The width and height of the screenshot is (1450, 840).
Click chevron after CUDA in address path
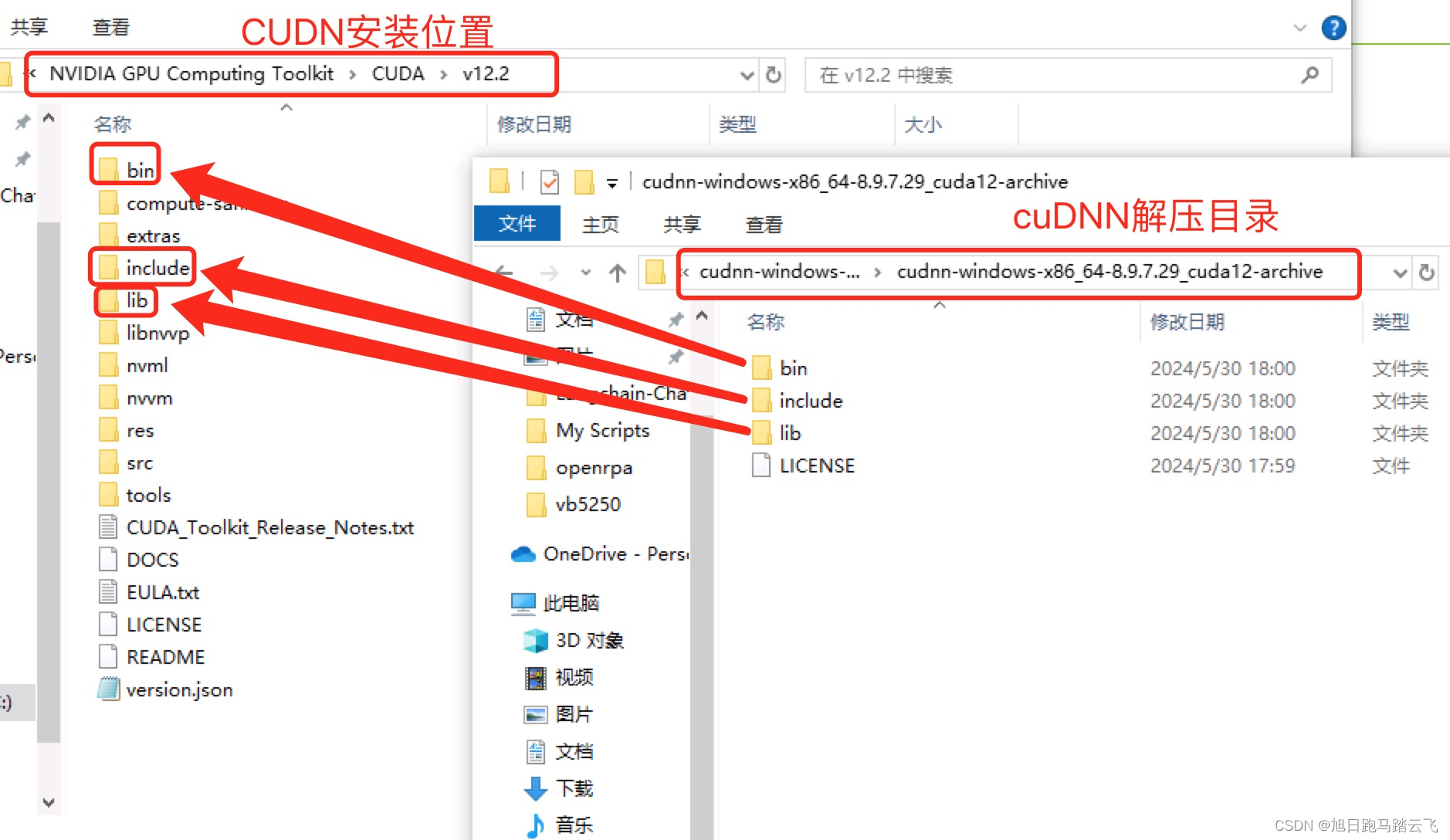tap(444, 74)
